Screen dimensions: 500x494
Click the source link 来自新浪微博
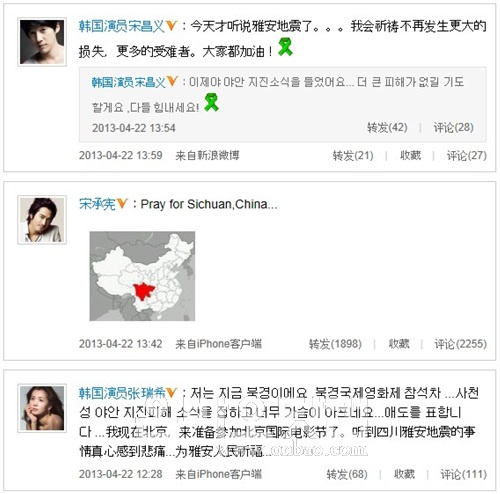tap(207, 155)
